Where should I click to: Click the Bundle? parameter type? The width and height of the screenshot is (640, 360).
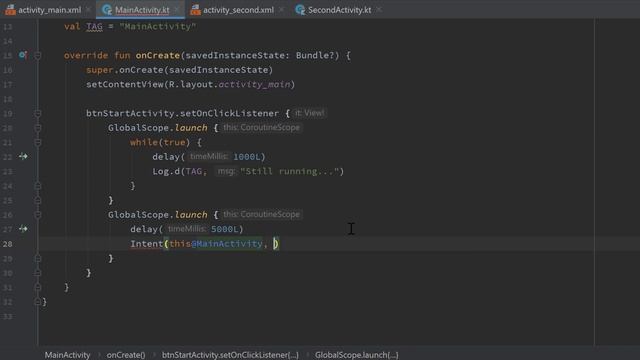(x=315, y=55)
